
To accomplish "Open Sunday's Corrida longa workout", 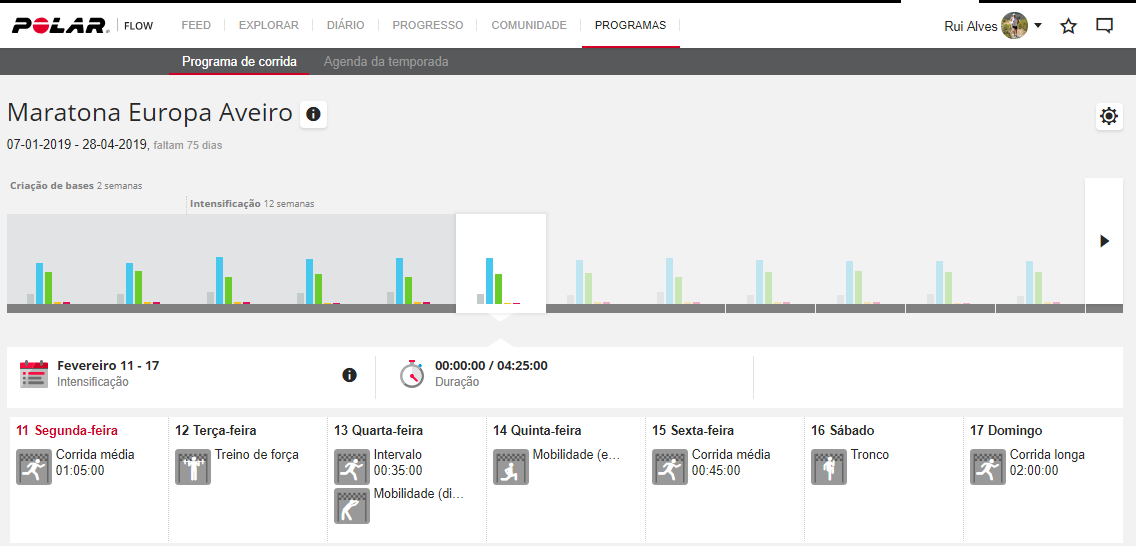I will tap(1047, 455).
